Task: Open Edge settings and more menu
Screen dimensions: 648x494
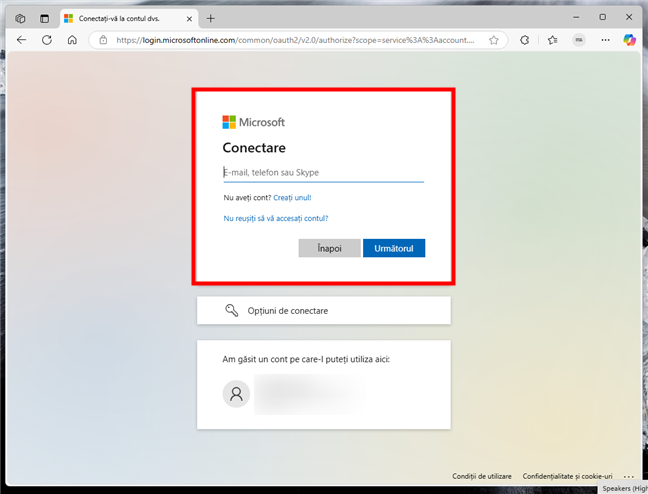Action: pos(605,40)
